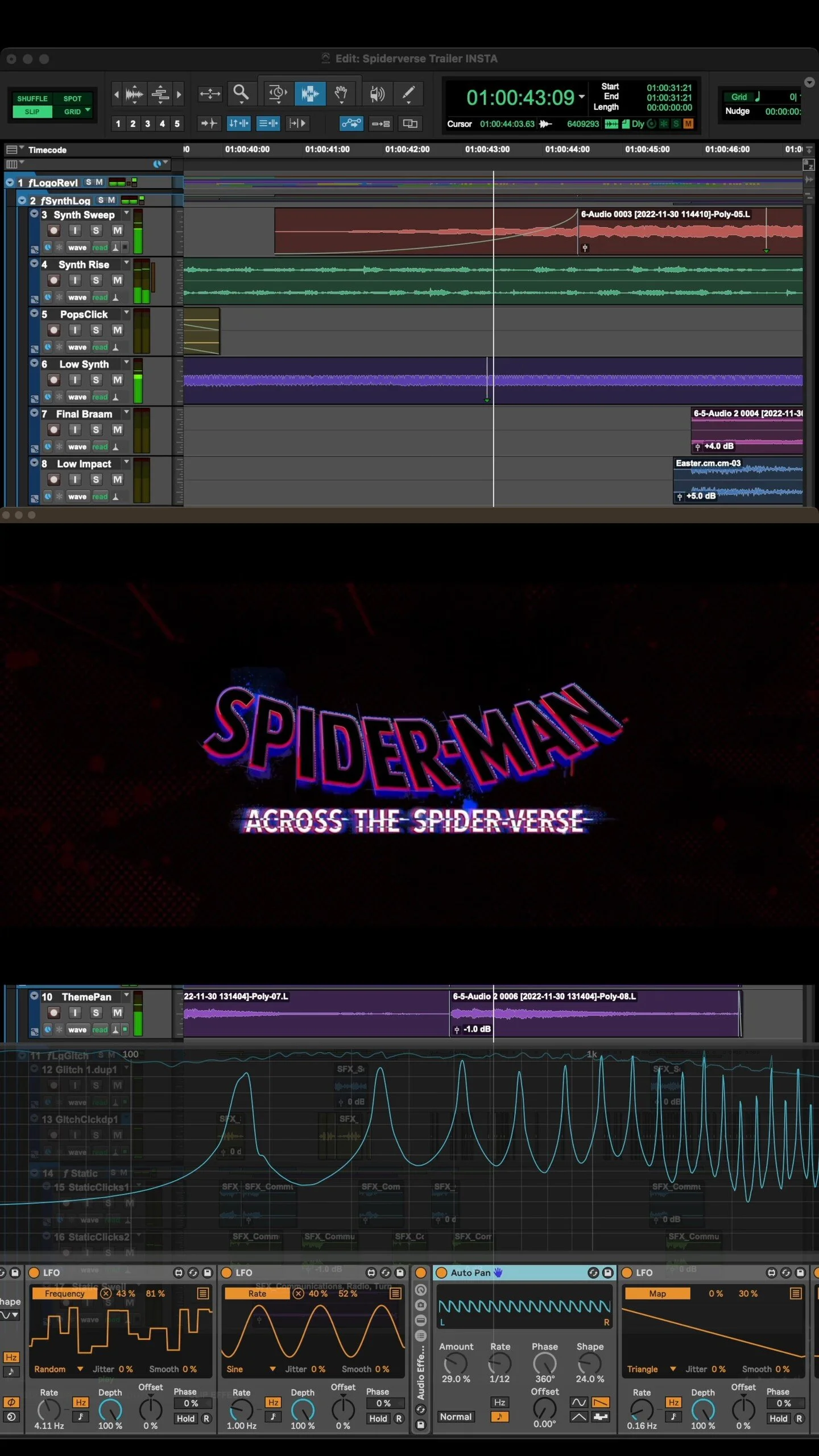The image size is (819, 1456).
Task: Collapse the fSynthLog folder track
Action: (x=22, y=200)
